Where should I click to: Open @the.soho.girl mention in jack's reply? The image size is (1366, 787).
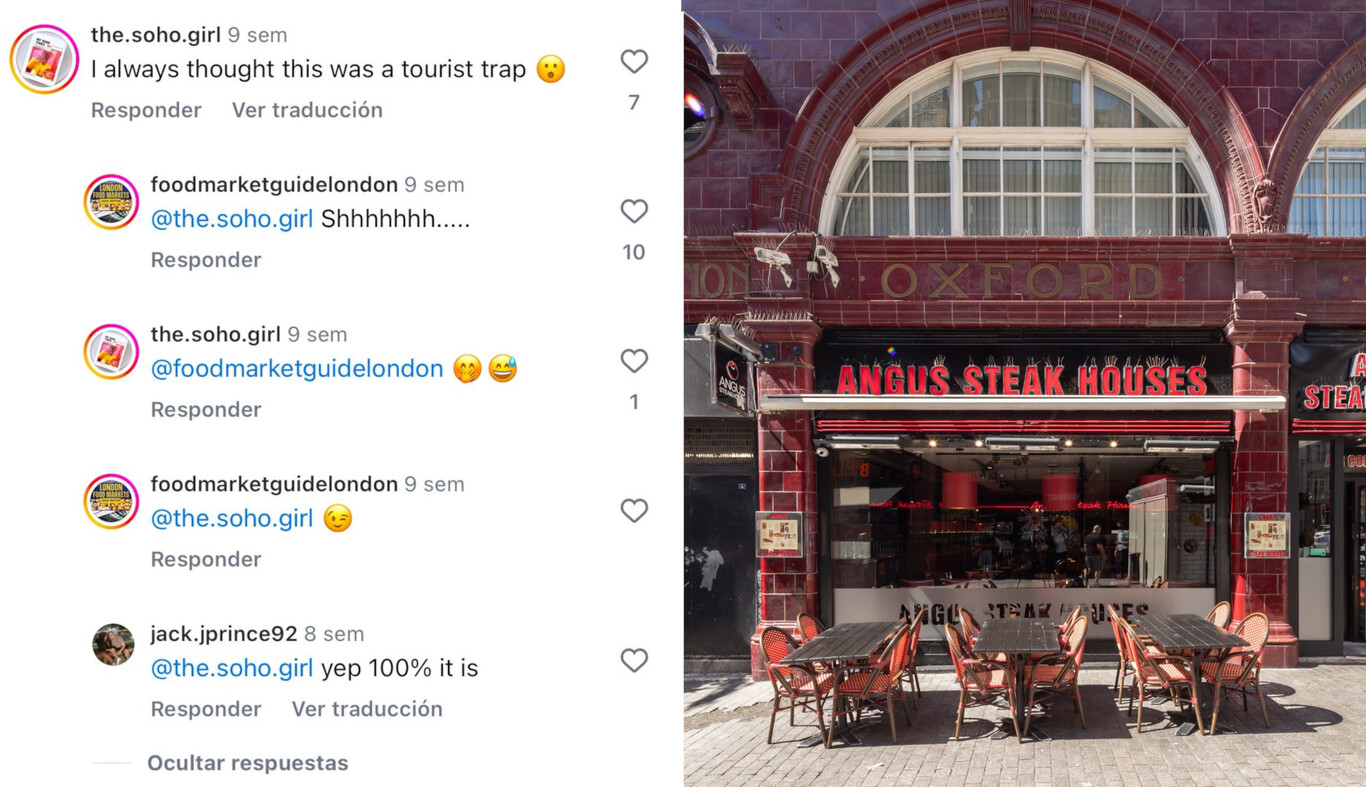[232, 668]
